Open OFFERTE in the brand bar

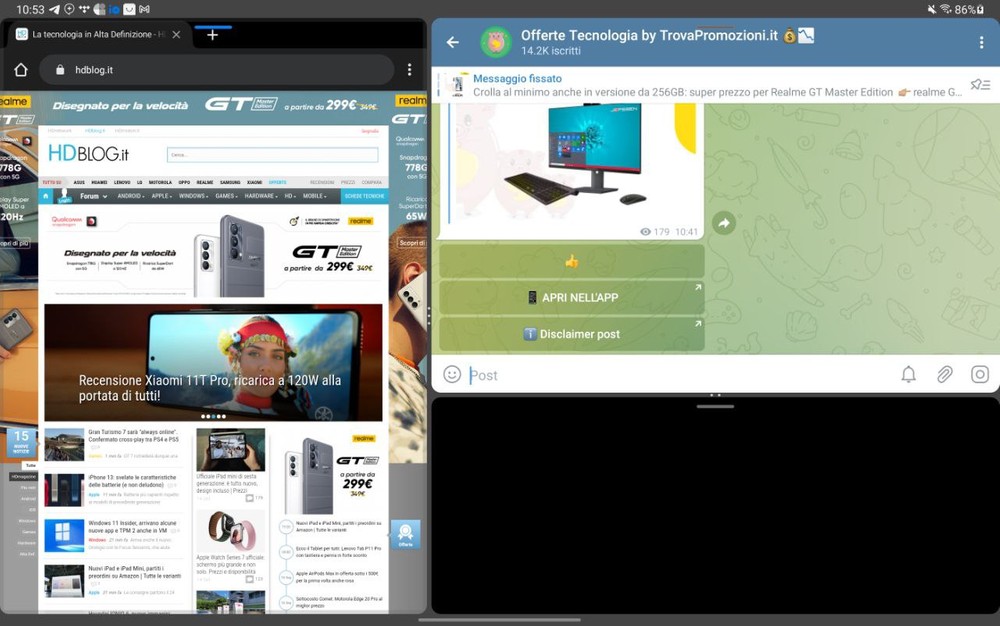(277, 182)
